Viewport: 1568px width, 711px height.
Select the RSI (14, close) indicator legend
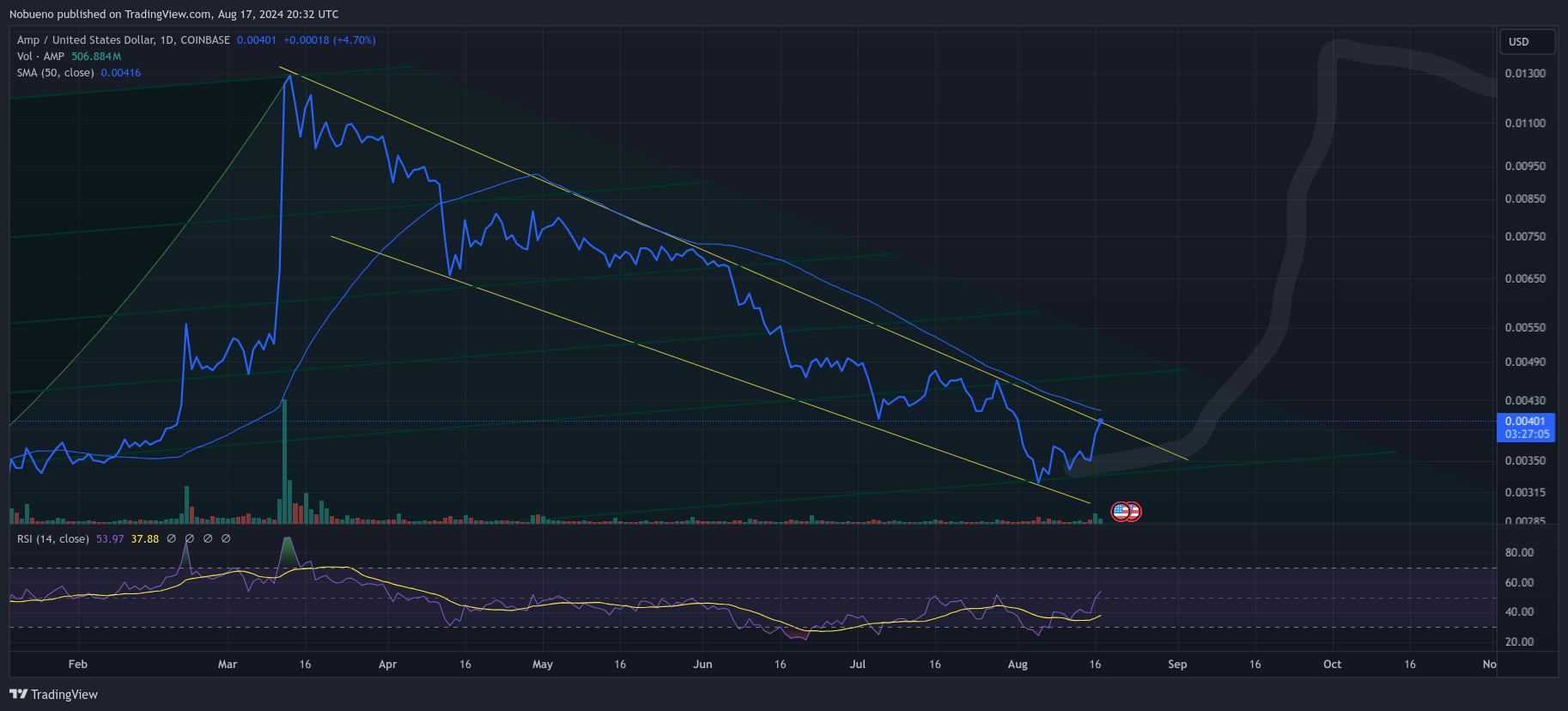point(53,538)
